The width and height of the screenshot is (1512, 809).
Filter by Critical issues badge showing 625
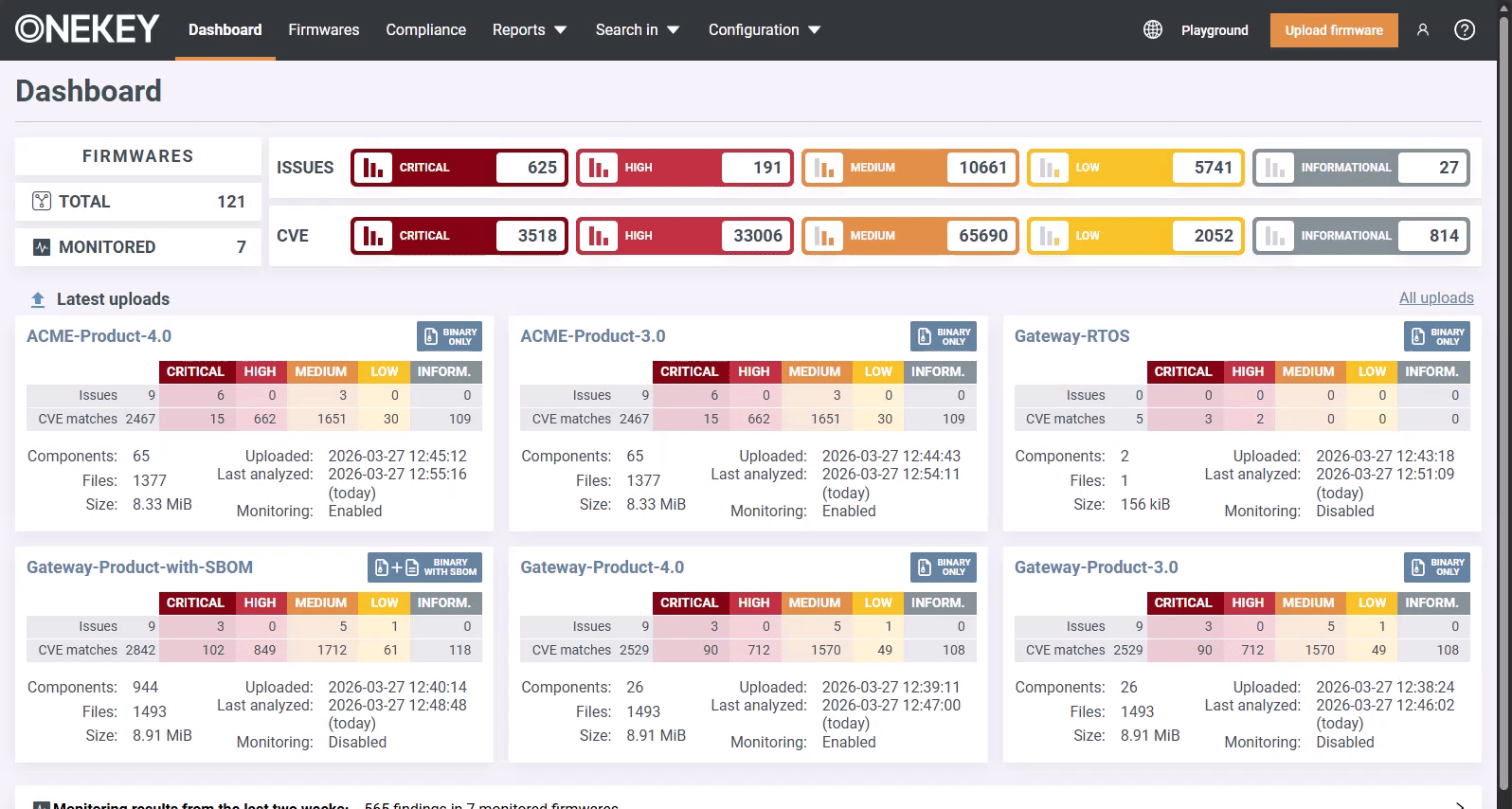point(459,168)
